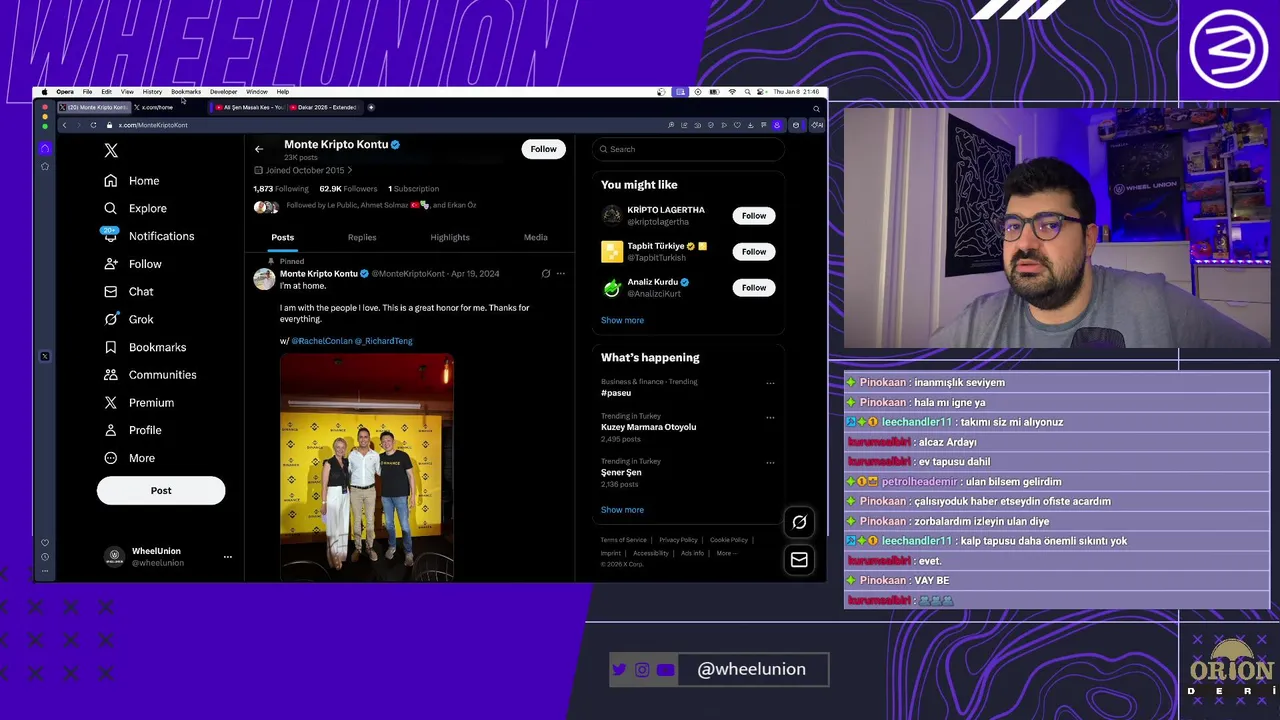Click the Apple menu icon
This screenshot has height=720, width=1280.
44,92
